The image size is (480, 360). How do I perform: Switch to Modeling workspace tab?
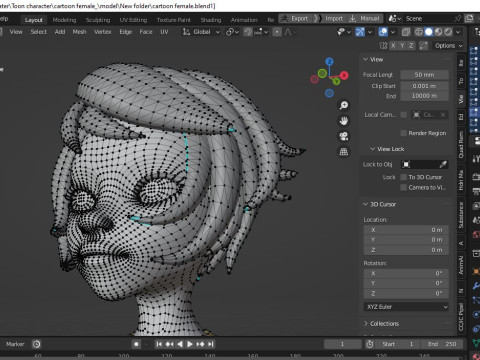coord(64,20)
